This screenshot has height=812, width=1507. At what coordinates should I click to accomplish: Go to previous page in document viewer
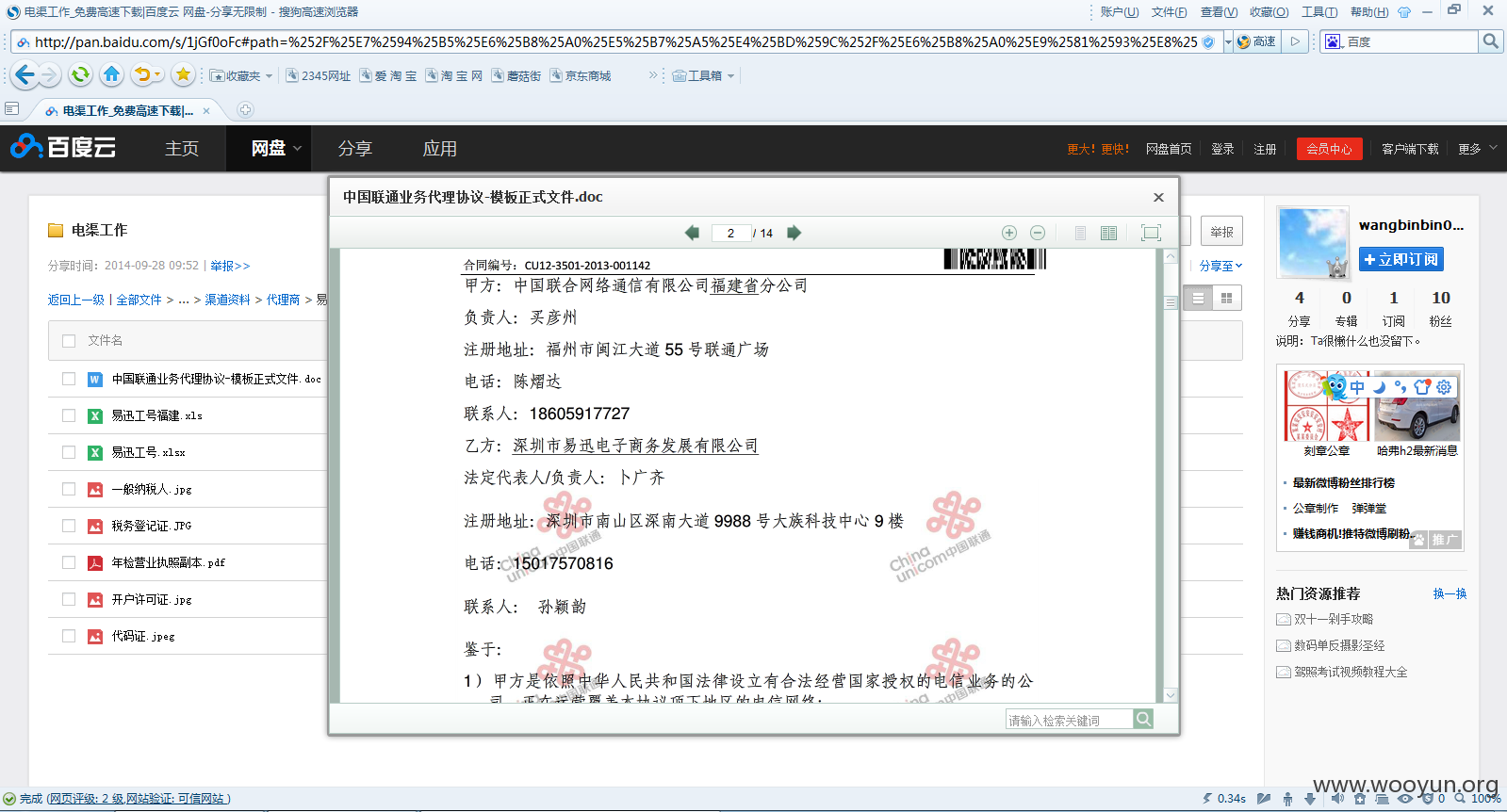692,233
